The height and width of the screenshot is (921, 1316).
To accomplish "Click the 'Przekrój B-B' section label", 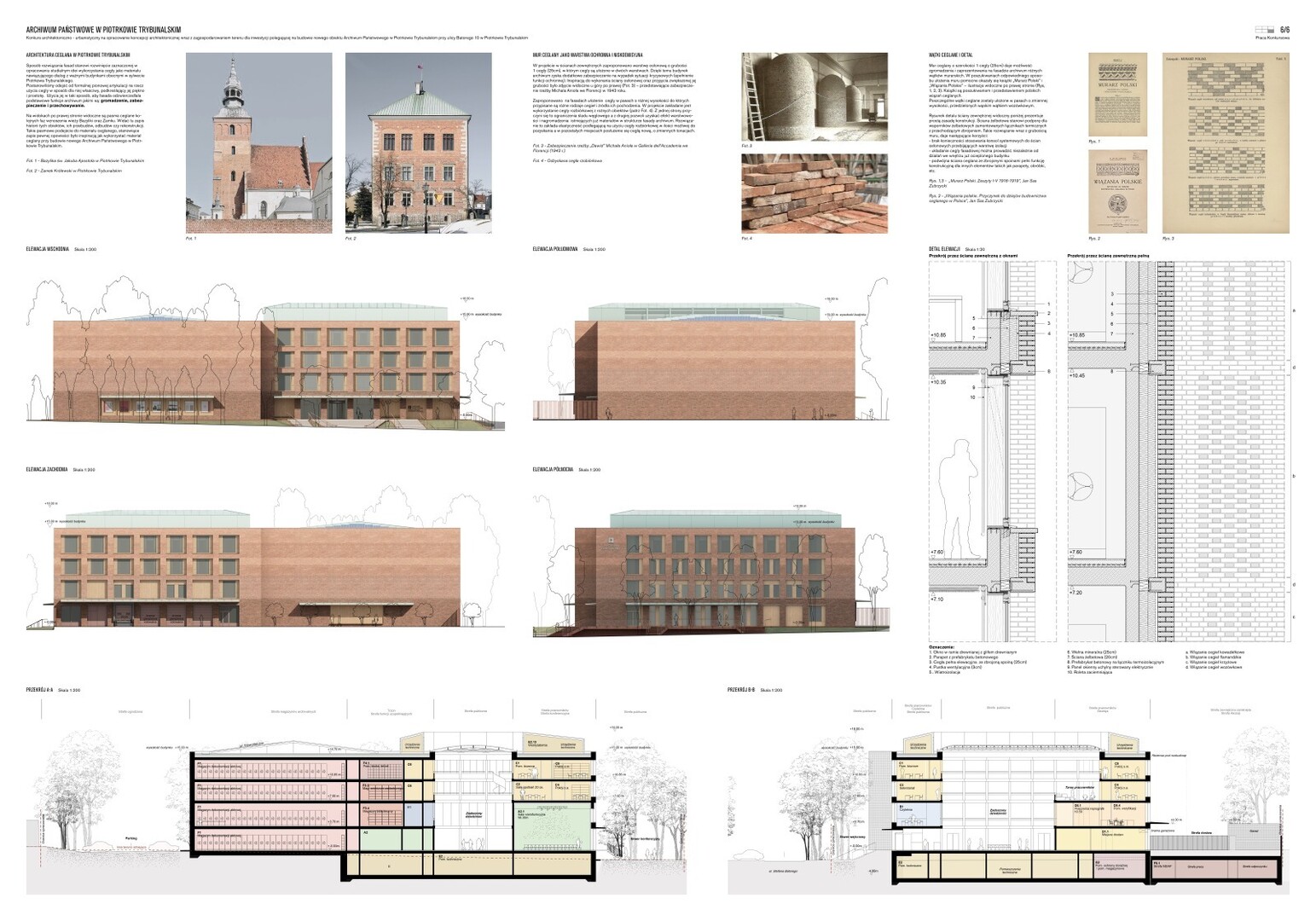I will click(x=741, y=690).
